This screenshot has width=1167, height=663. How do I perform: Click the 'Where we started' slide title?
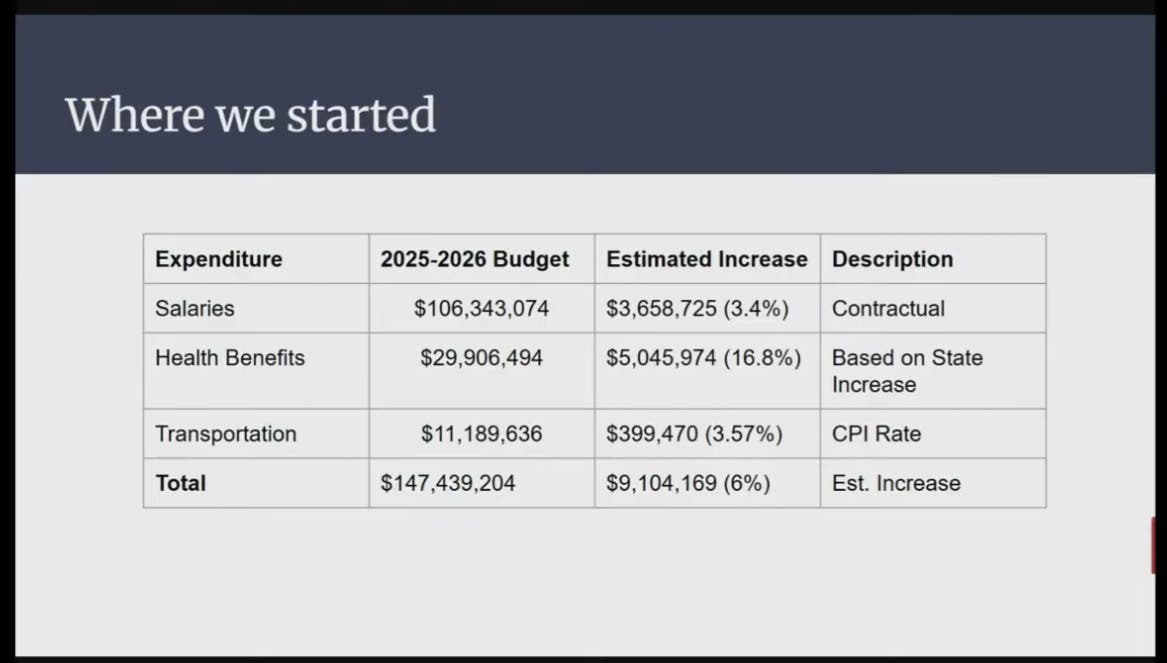click(250, 115)
